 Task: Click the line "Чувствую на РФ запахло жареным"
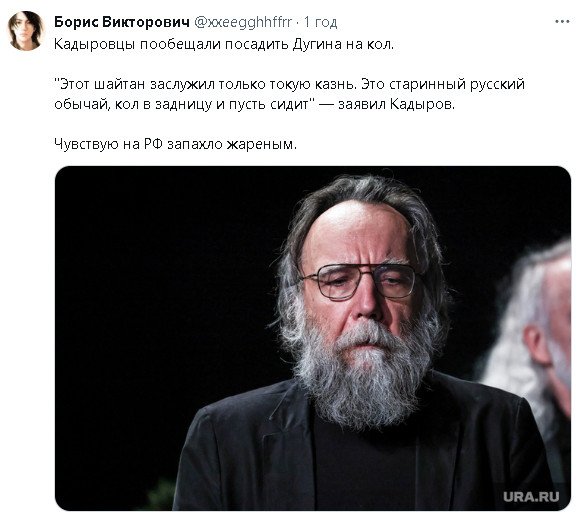[x=176, y=144]
